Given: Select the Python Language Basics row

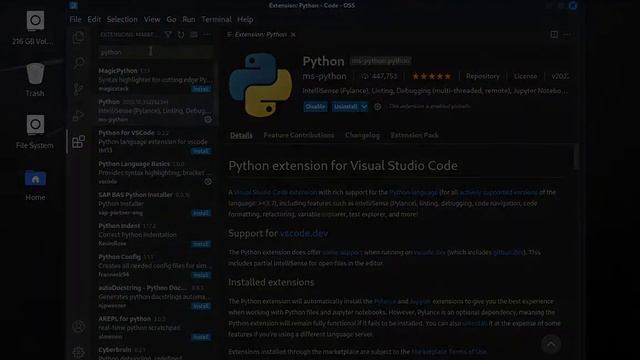Looking at the screenshot, I should tap(154, 173).
